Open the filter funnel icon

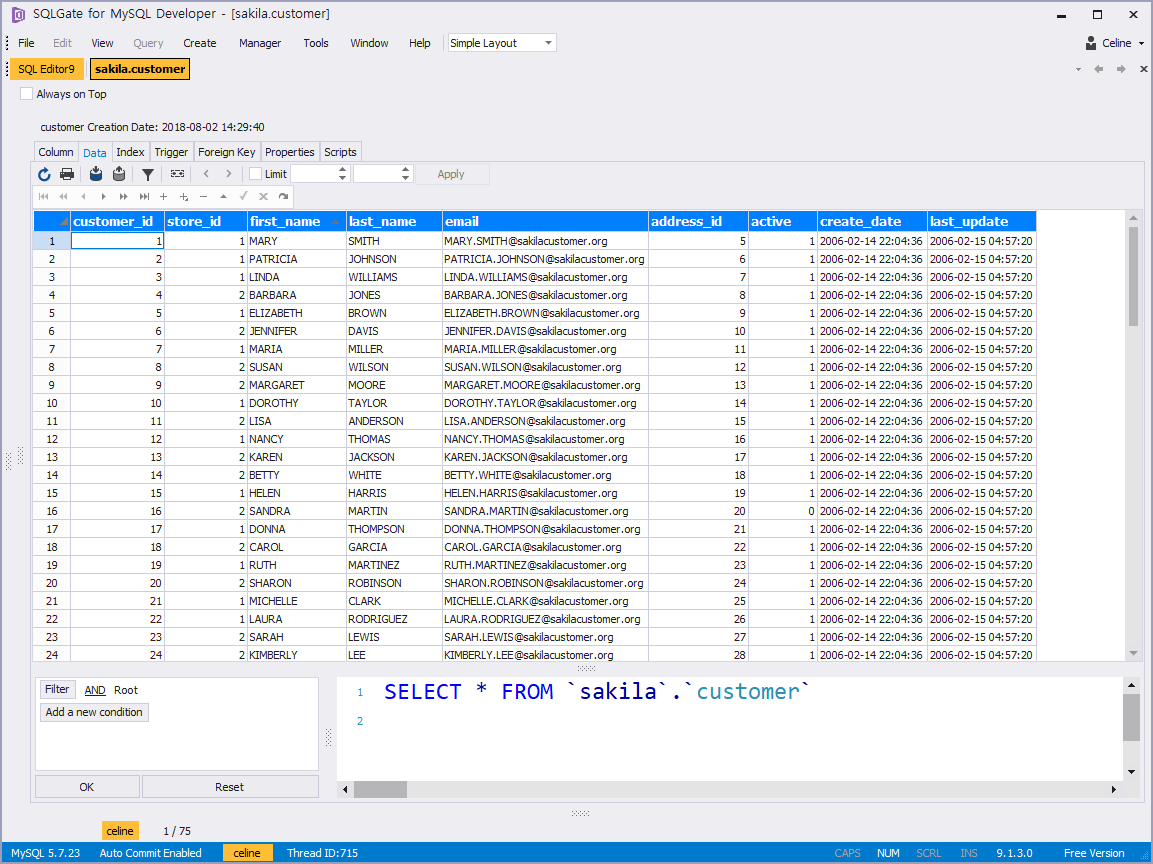[x=148, y=174]
